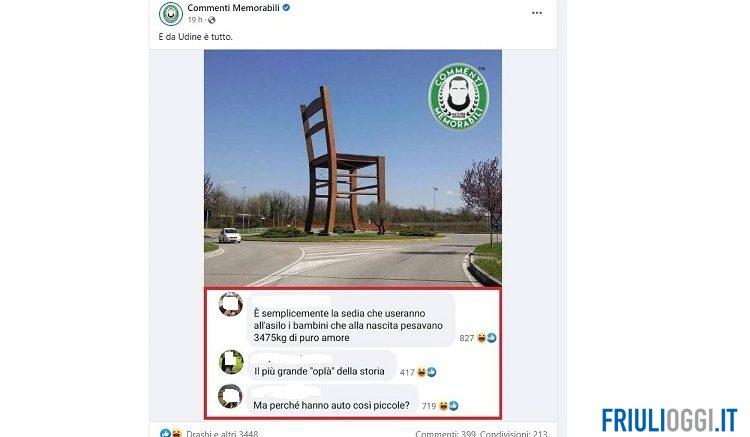
Task: Open the post reactions list 'e altri 3448'
Action: tap(221, 433)
